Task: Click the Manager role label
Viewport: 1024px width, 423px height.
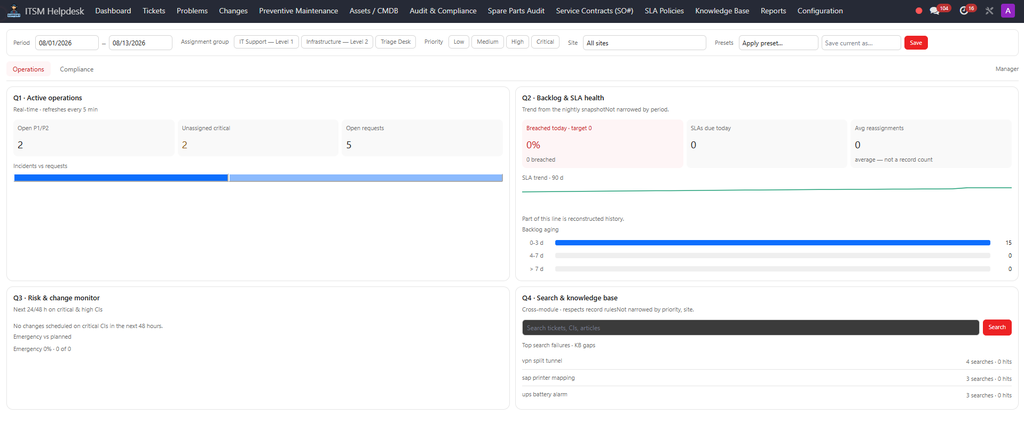Action: coord(1006,69)
